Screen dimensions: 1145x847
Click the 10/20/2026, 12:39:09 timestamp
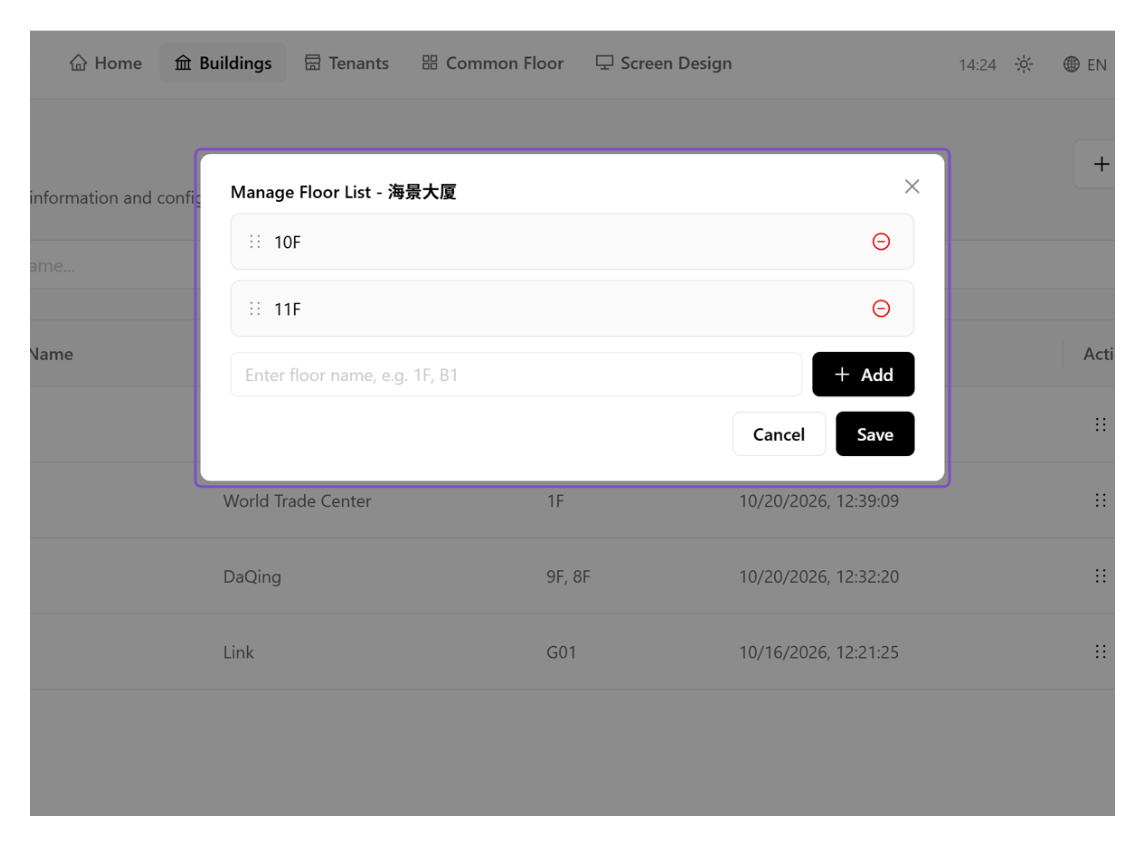(819, 501)
